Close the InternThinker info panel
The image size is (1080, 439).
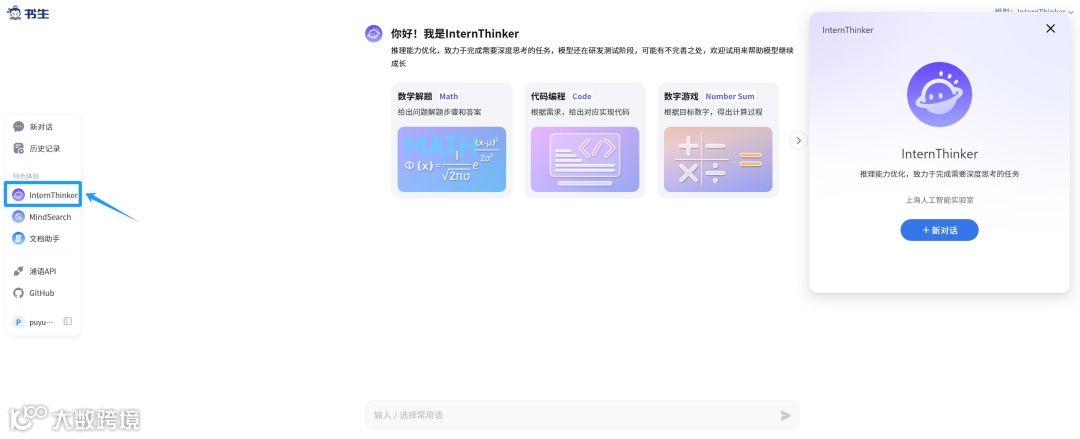1050,29
